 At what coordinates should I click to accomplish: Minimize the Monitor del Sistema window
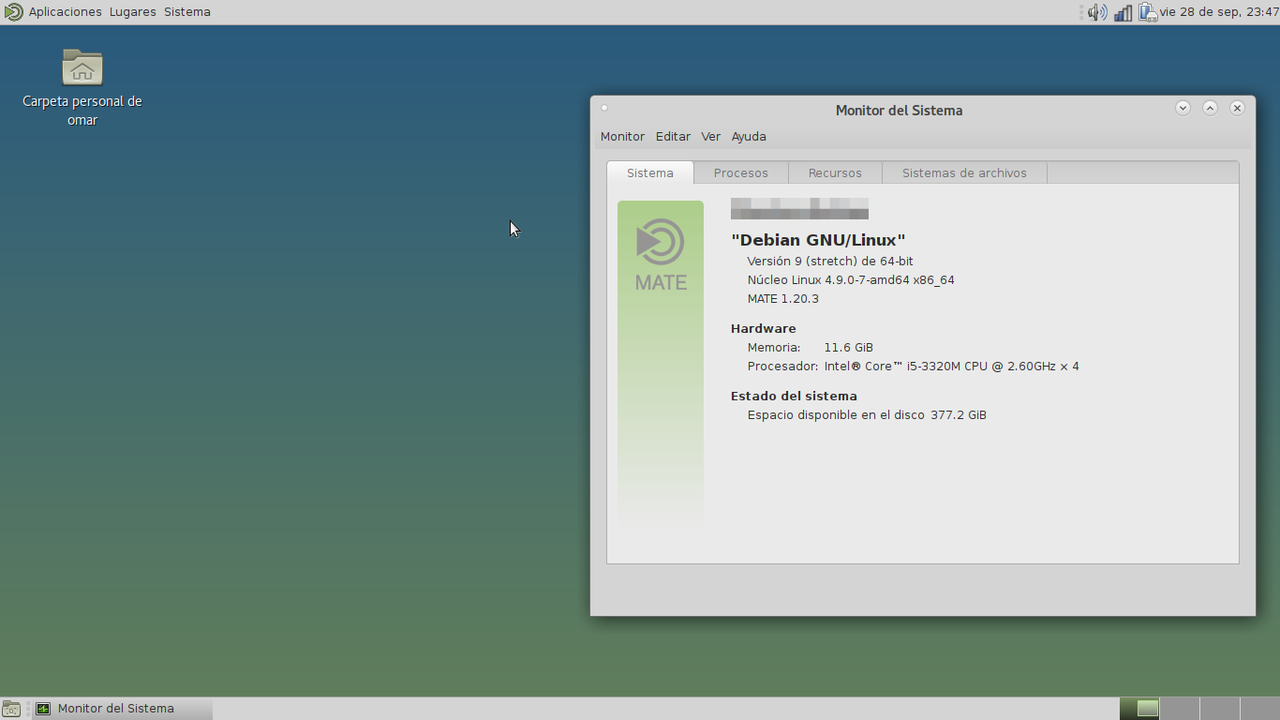1183,108
